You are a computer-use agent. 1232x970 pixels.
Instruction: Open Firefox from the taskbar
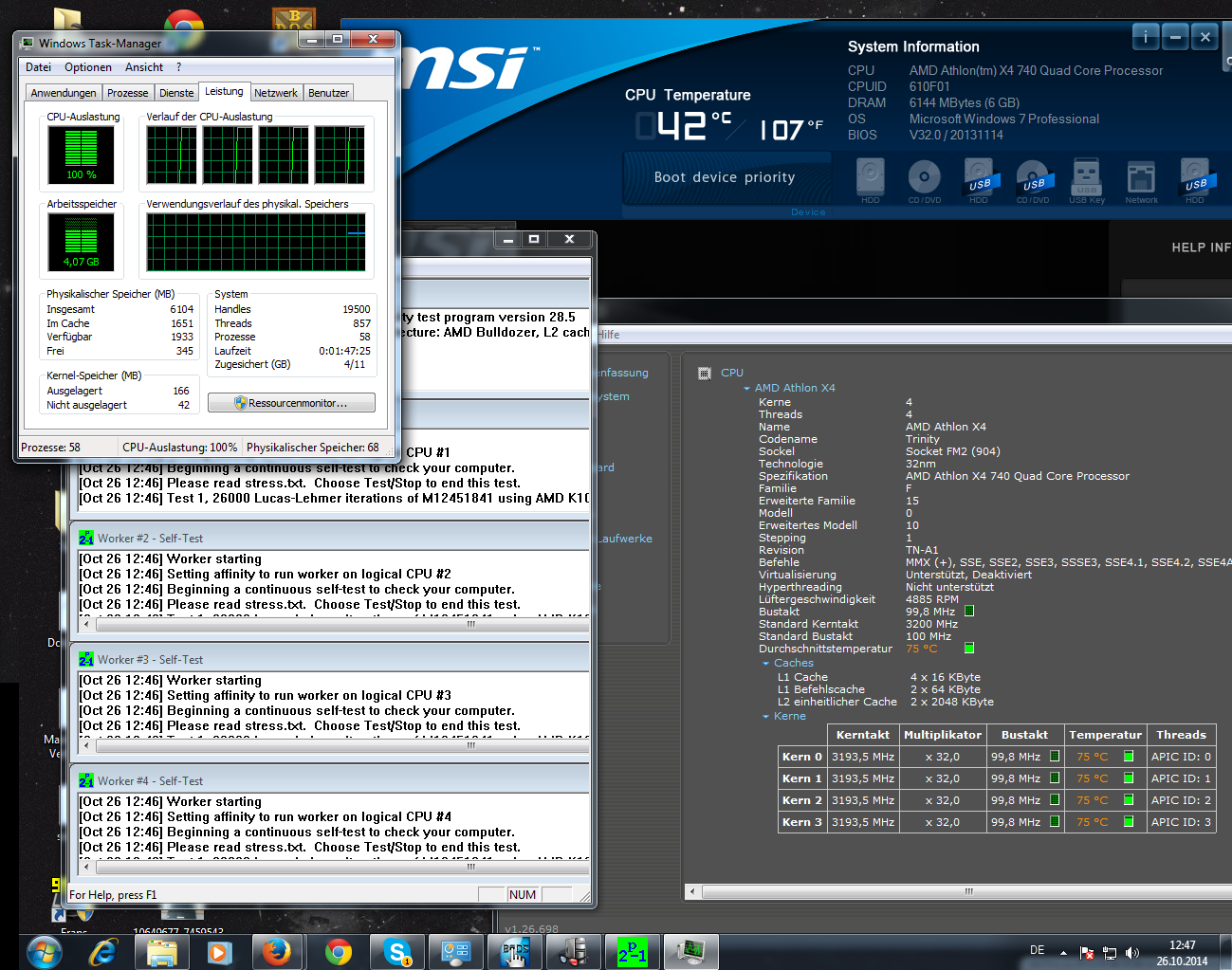coord(279,951)
